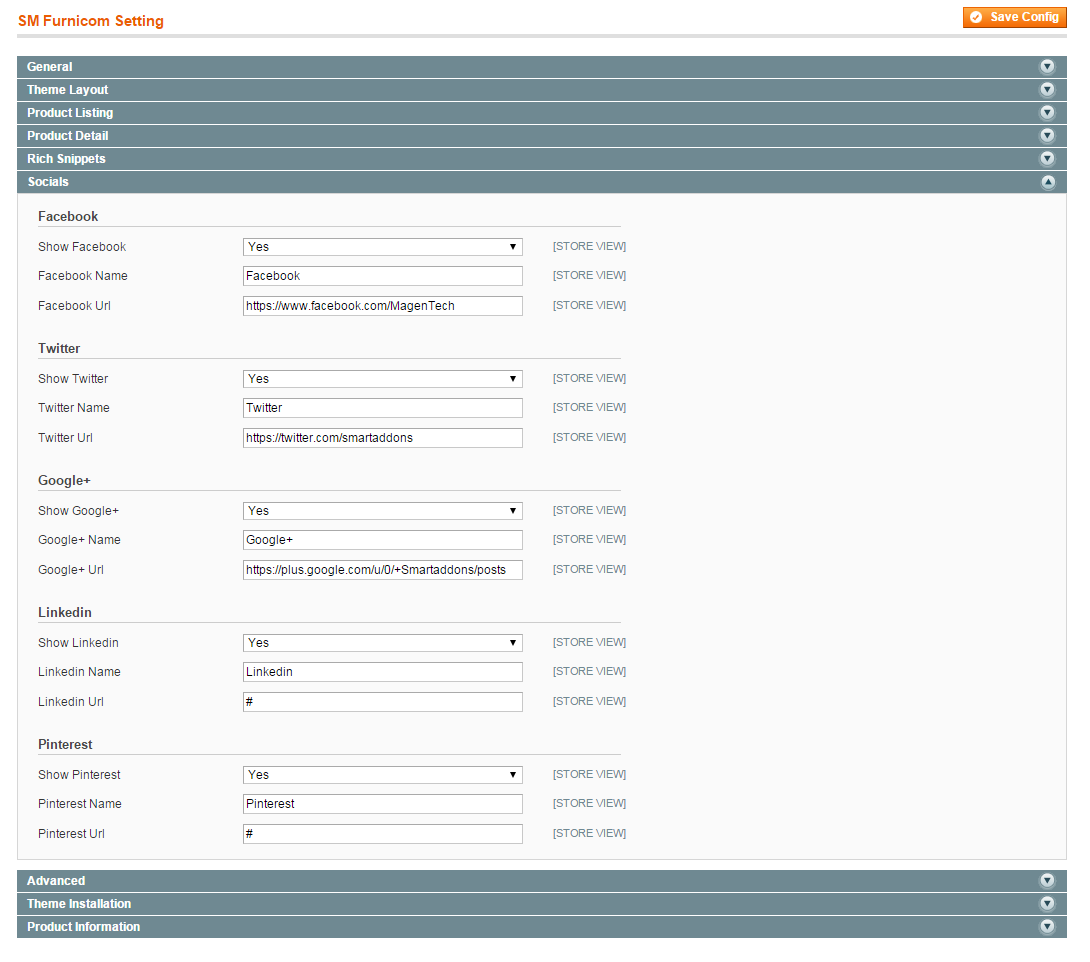Screen dimensions: 1090x962
Task: Open the Show Twitter dropdown
Action: point(382,379)
